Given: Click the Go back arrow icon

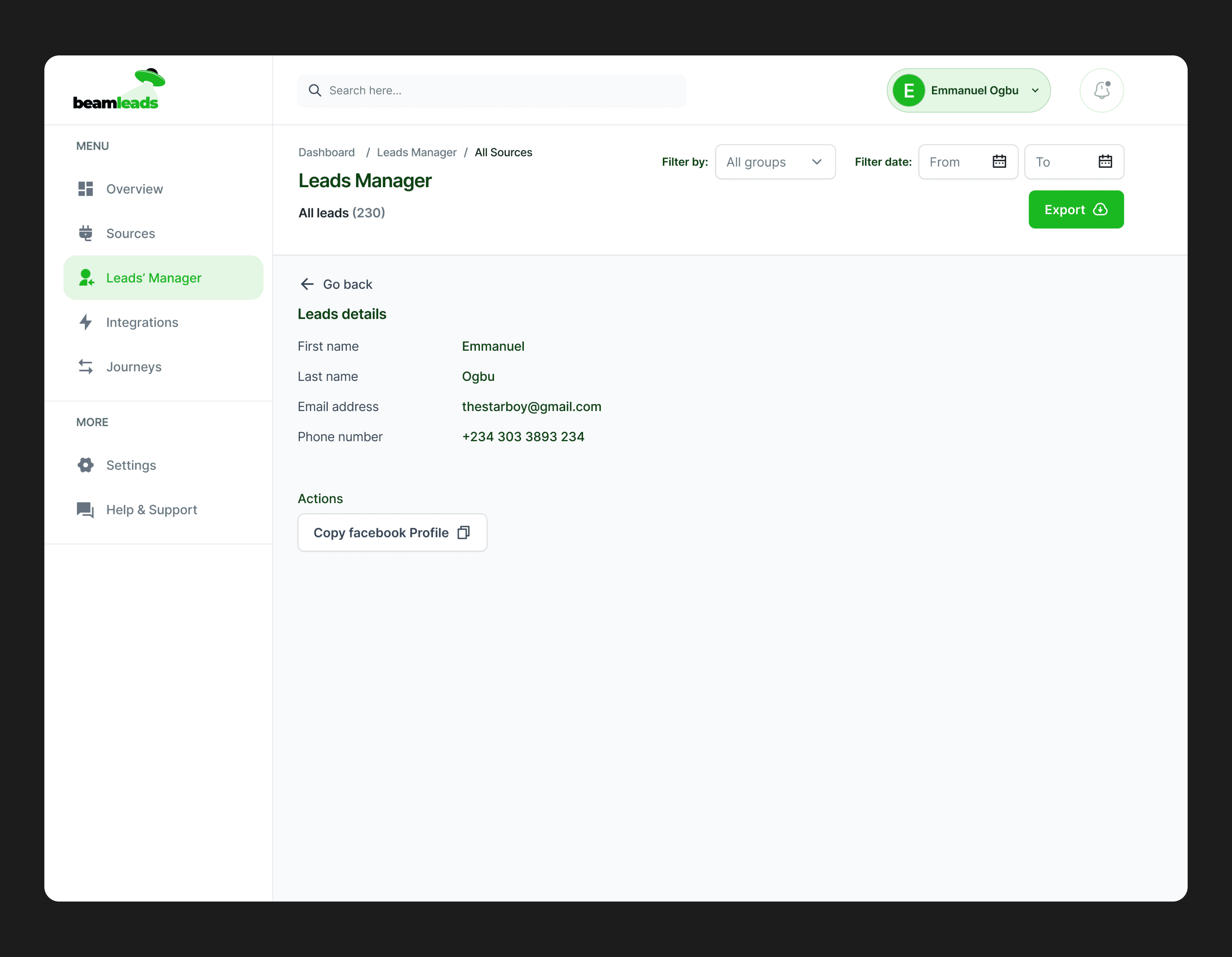Looking at the screenshot, I should [x=307, y=284].
